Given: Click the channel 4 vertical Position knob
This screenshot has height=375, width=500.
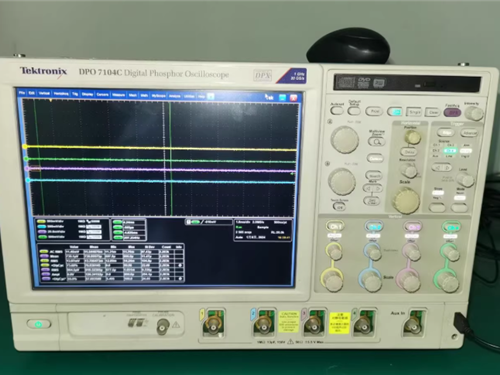Looking at the screenshot, I should pos(451,252).
